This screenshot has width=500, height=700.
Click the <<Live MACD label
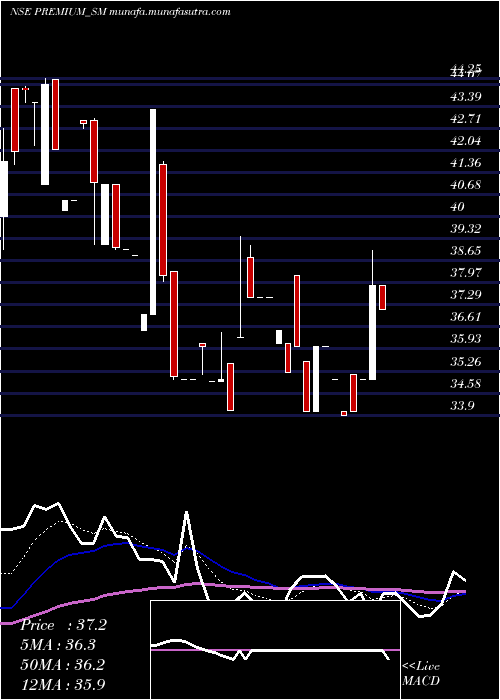point(421,674)
